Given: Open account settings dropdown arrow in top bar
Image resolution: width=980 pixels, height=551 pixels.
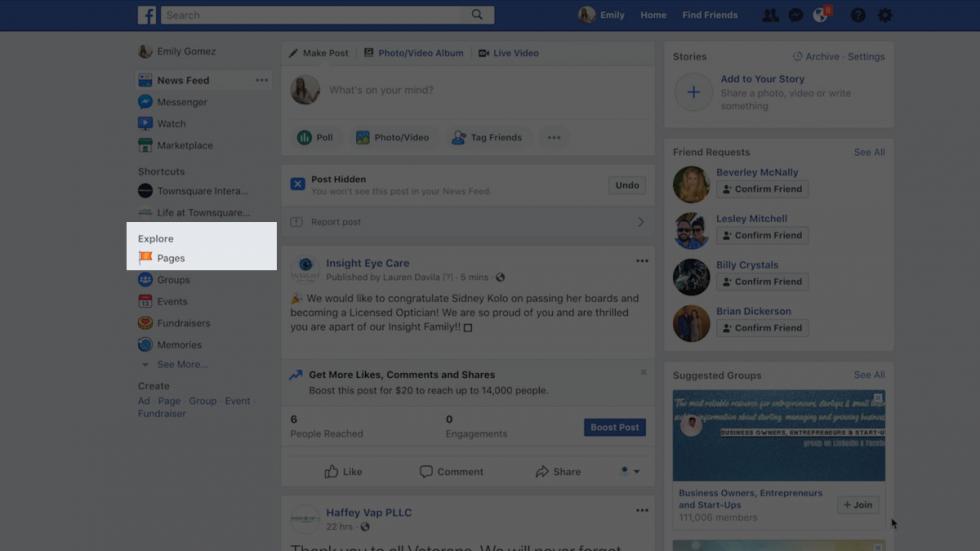Looking at the screenshot, I should pos(884,15).
